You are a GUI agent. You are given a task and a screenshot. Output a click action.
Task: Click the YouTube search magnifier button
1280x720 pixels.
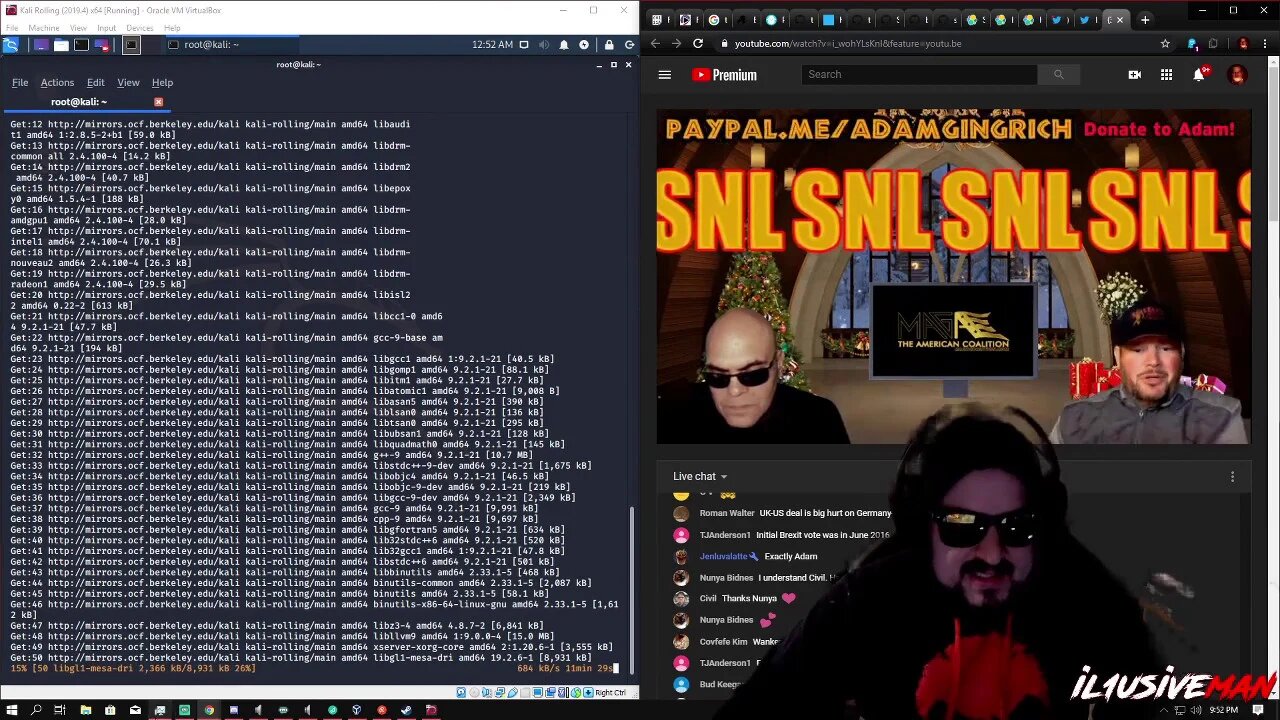[x=1058, y=74]
